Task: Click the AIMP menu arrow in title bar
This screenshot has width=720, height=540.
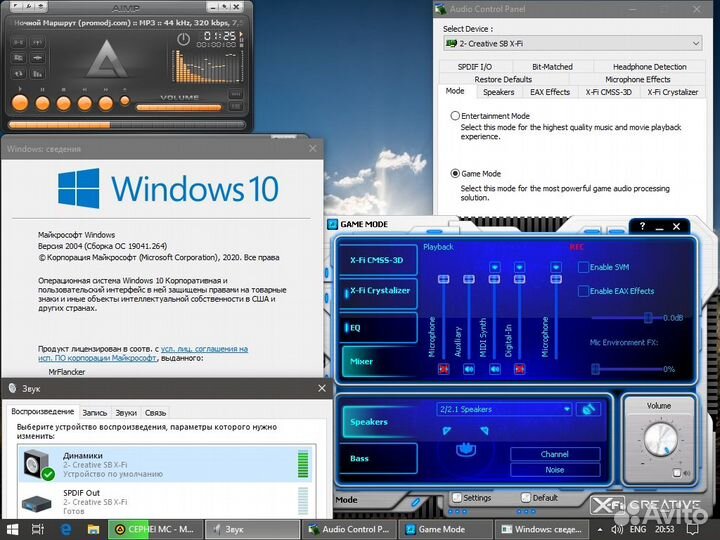Action: tap(15, 6)
